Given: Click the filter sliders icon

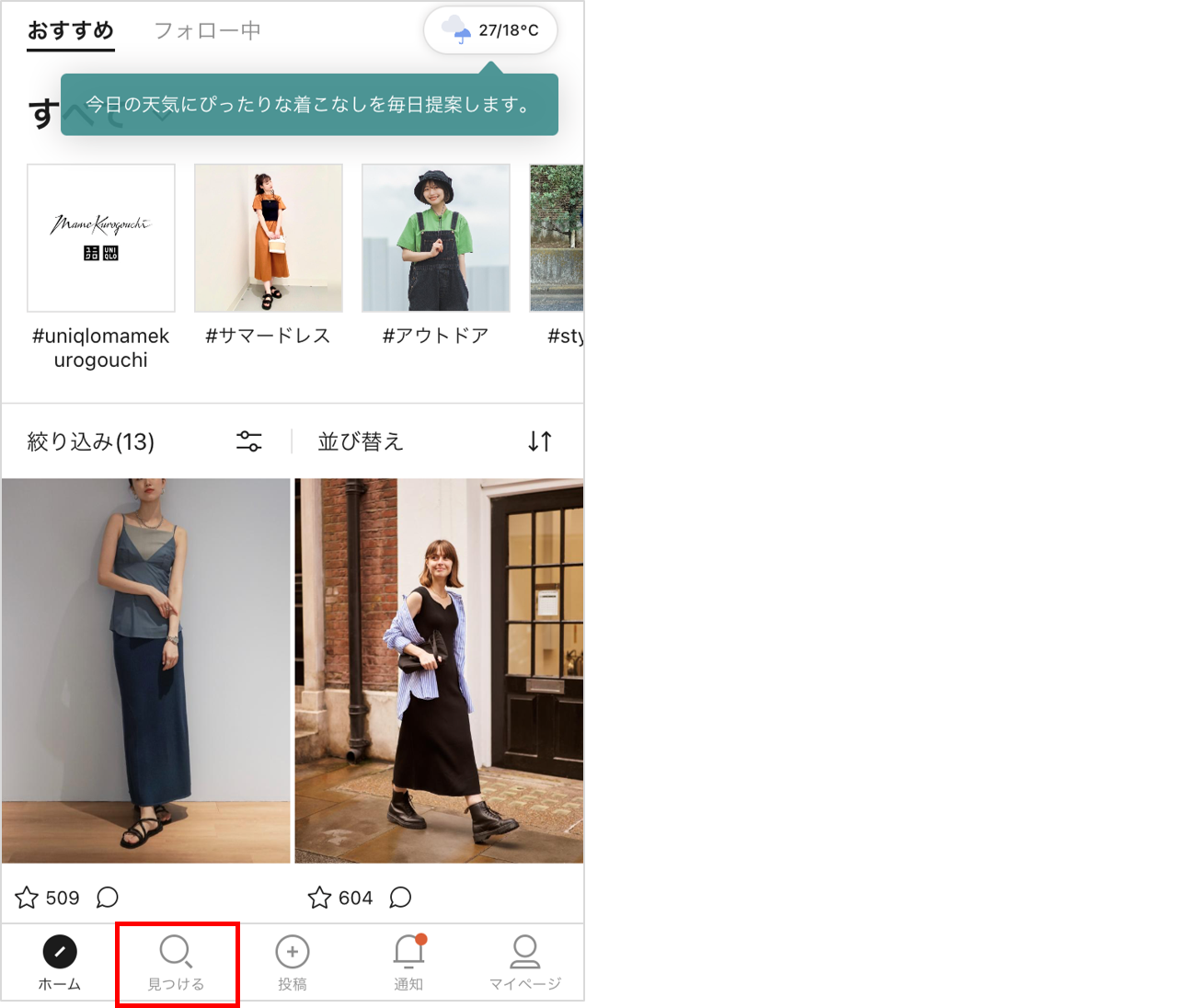Looking at the screenshot, I should coord(249,441).
